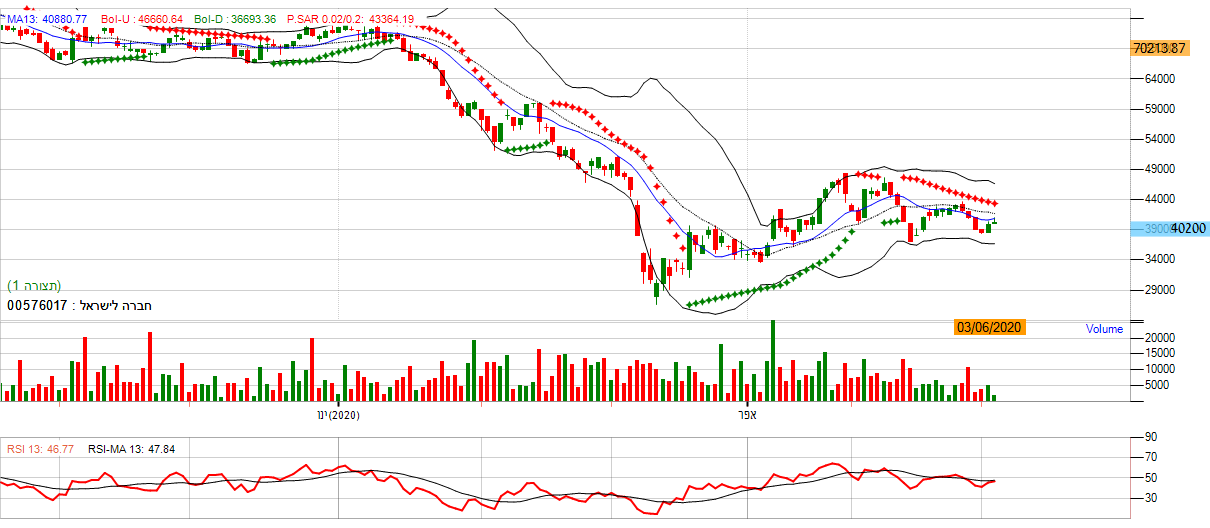Click the green (תצורה 1) configuration label
1210x528 pixels.
coord(33,286)
